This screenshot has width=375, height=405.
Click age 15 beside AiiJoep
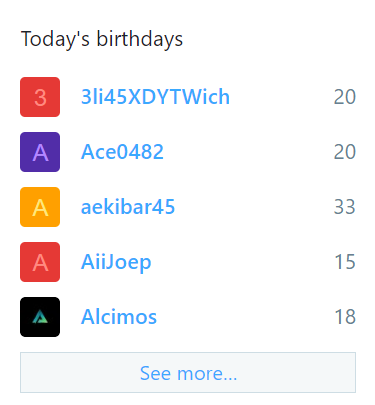pos(345,262)
